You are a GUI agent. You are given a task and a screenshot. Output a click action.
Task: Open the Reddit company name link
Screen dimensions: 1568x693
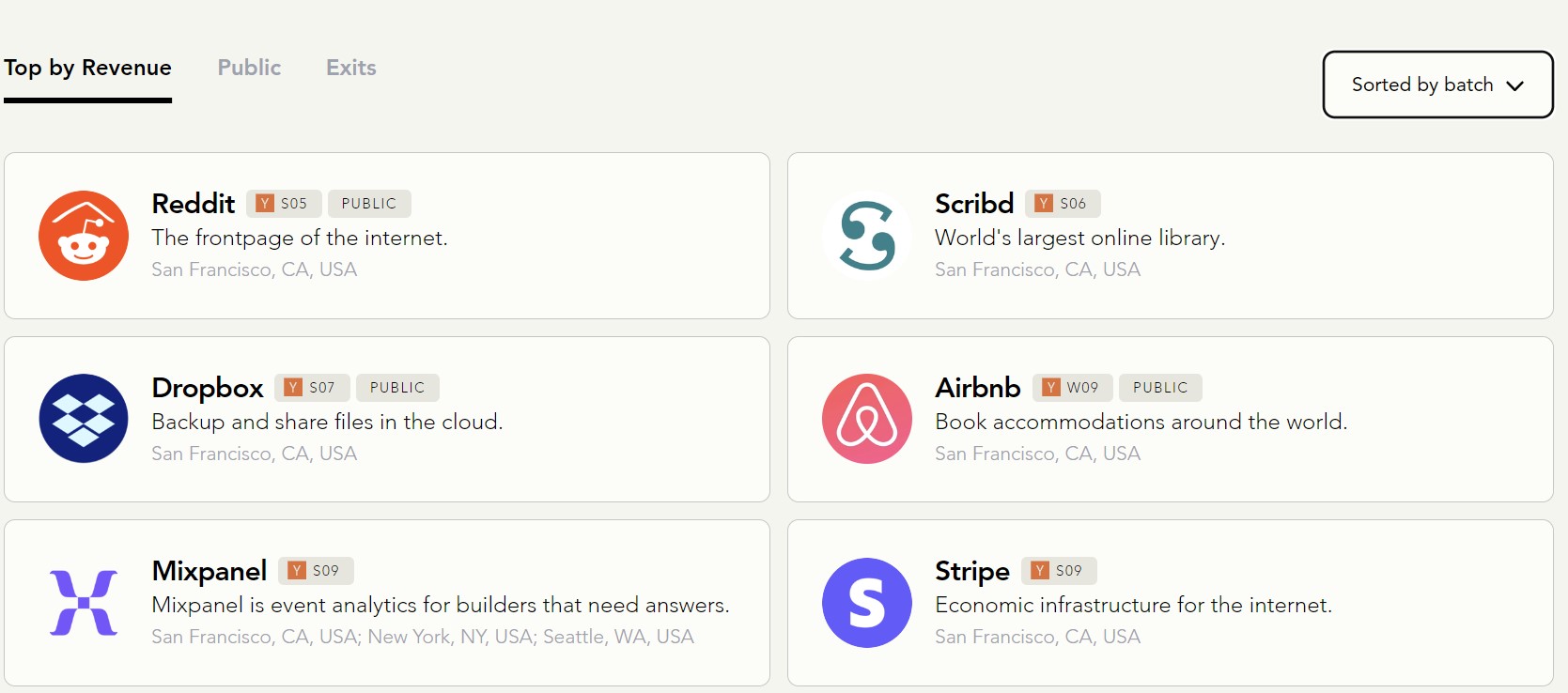click(x=194, y=204)
